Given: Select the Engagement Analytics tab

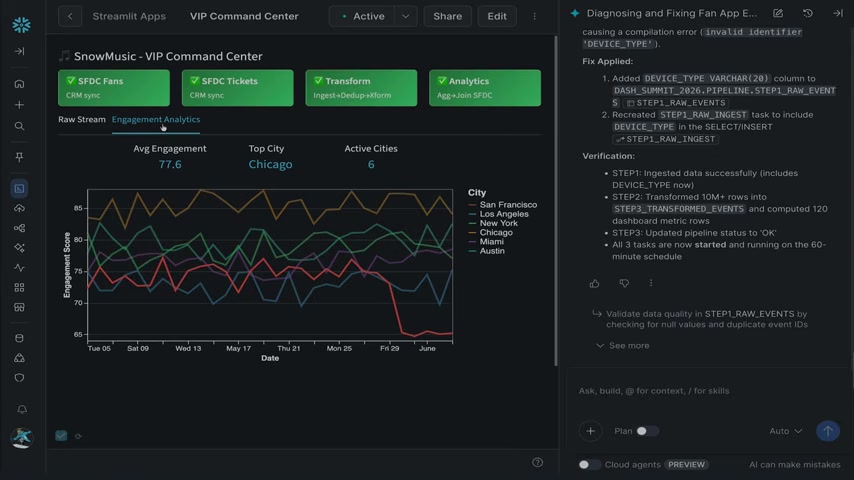Looking at the screenshot, I should [156, 119].
